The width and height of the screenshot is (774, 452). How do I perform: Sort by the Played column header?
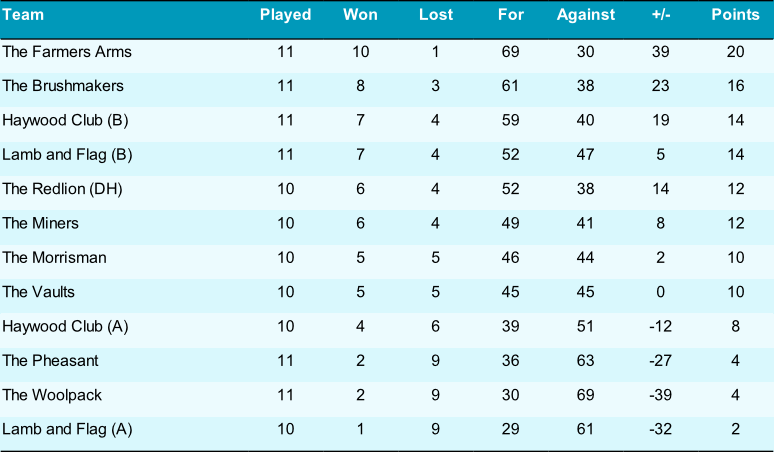285,15
